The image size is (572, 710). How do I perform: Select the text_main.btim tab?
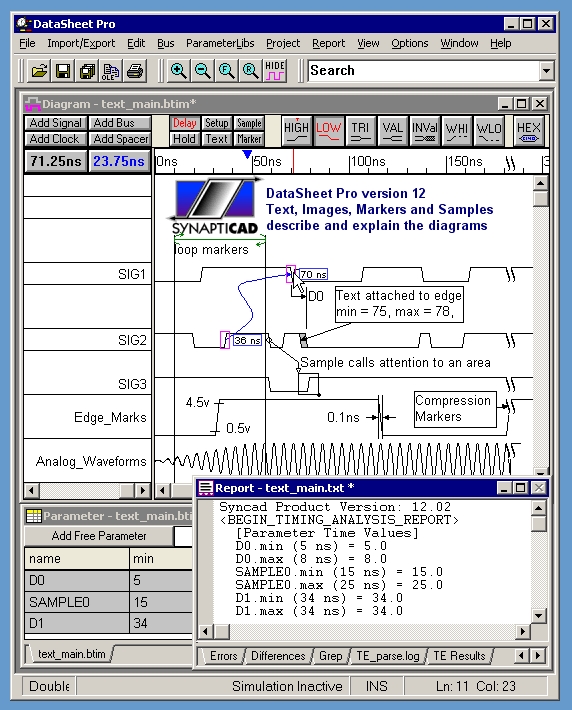pyautogui.click(x=72, y=654)
